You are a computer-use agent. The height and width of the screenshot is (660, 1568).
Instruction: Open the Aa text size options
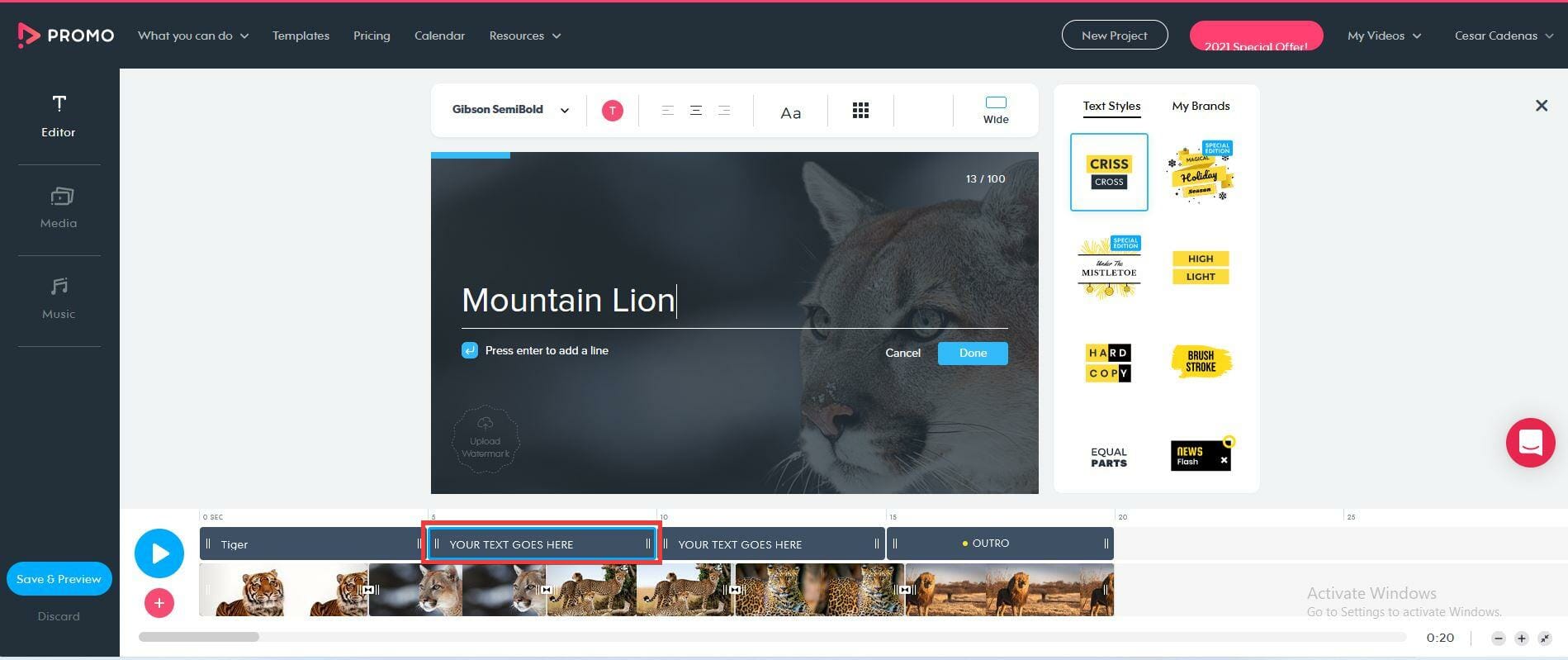[x=790, y=112]
